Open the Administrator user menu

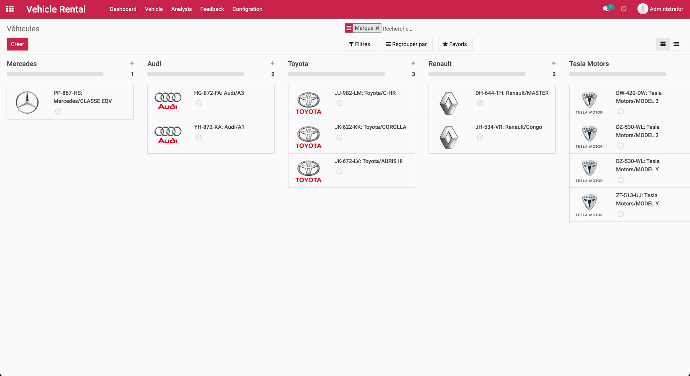pos(660,9)
